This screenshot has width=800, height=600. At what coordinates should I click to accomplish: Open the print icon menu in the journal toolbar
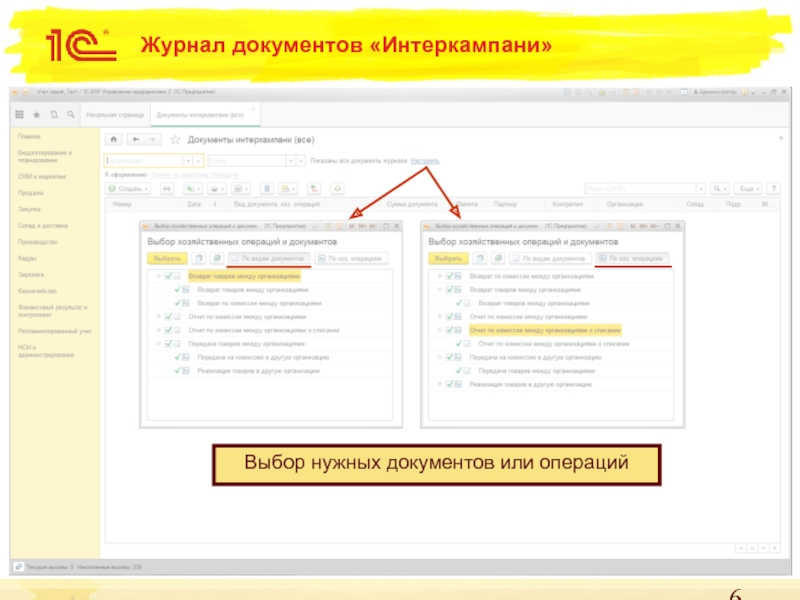[217, 189]
